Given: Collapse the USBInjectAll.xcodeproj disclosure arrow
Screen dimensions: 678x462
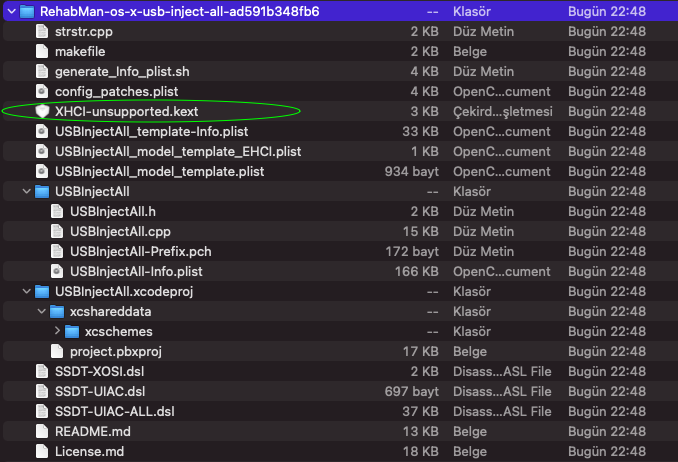Looking at the screenshot, I should [25, 291].
